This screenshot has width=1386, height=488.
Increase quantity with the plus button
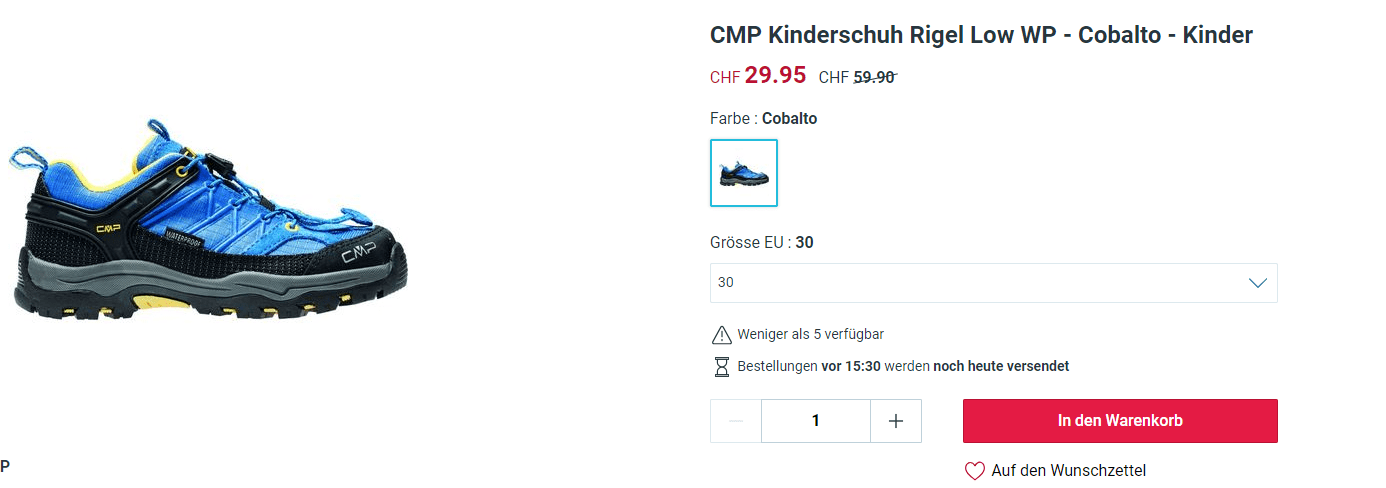pos(896,421)
